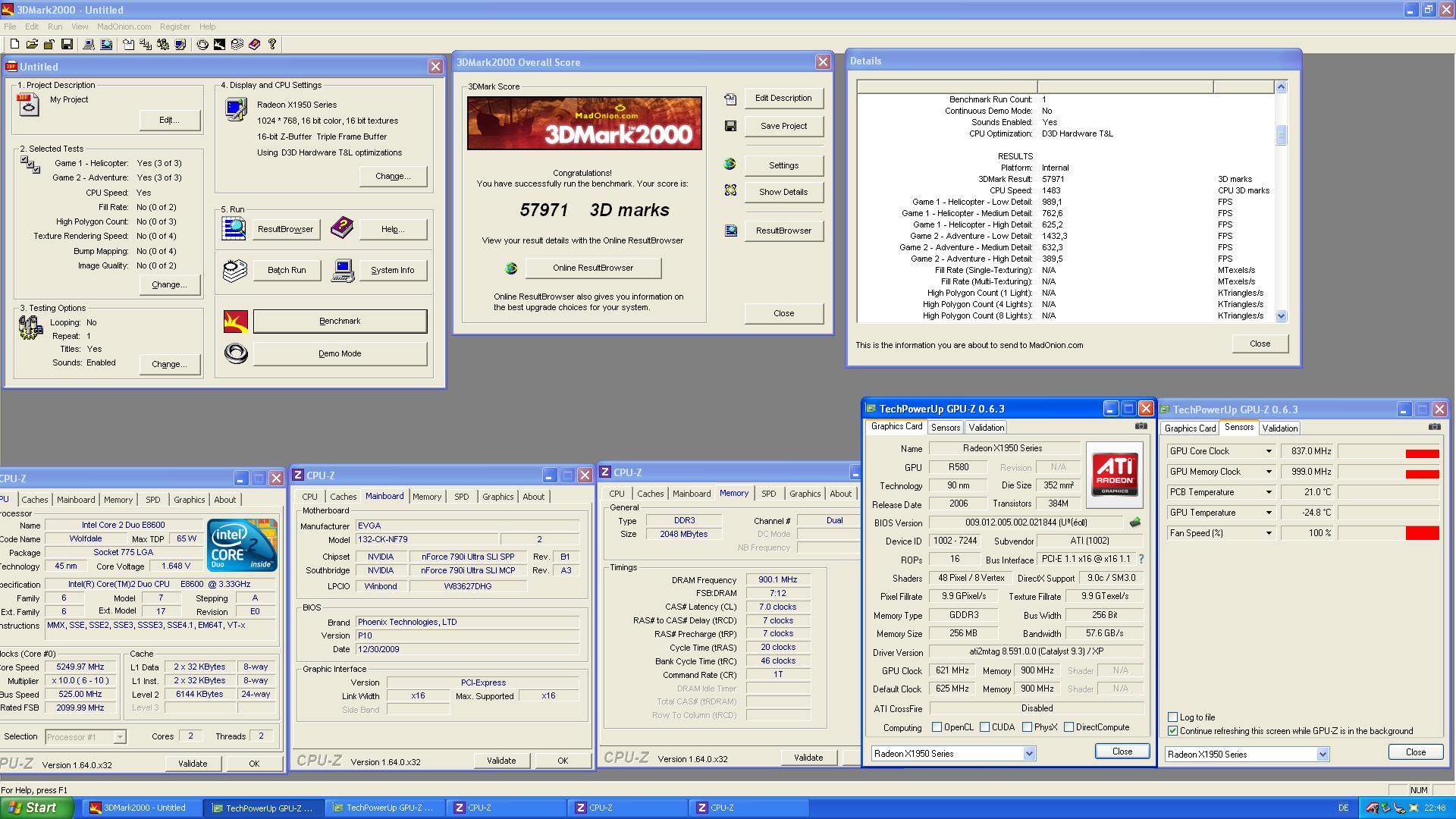Enable the PhysX checkbox in GPU-Z
This screenshot has width=1456, height=819.
[x=1027, y=727]
